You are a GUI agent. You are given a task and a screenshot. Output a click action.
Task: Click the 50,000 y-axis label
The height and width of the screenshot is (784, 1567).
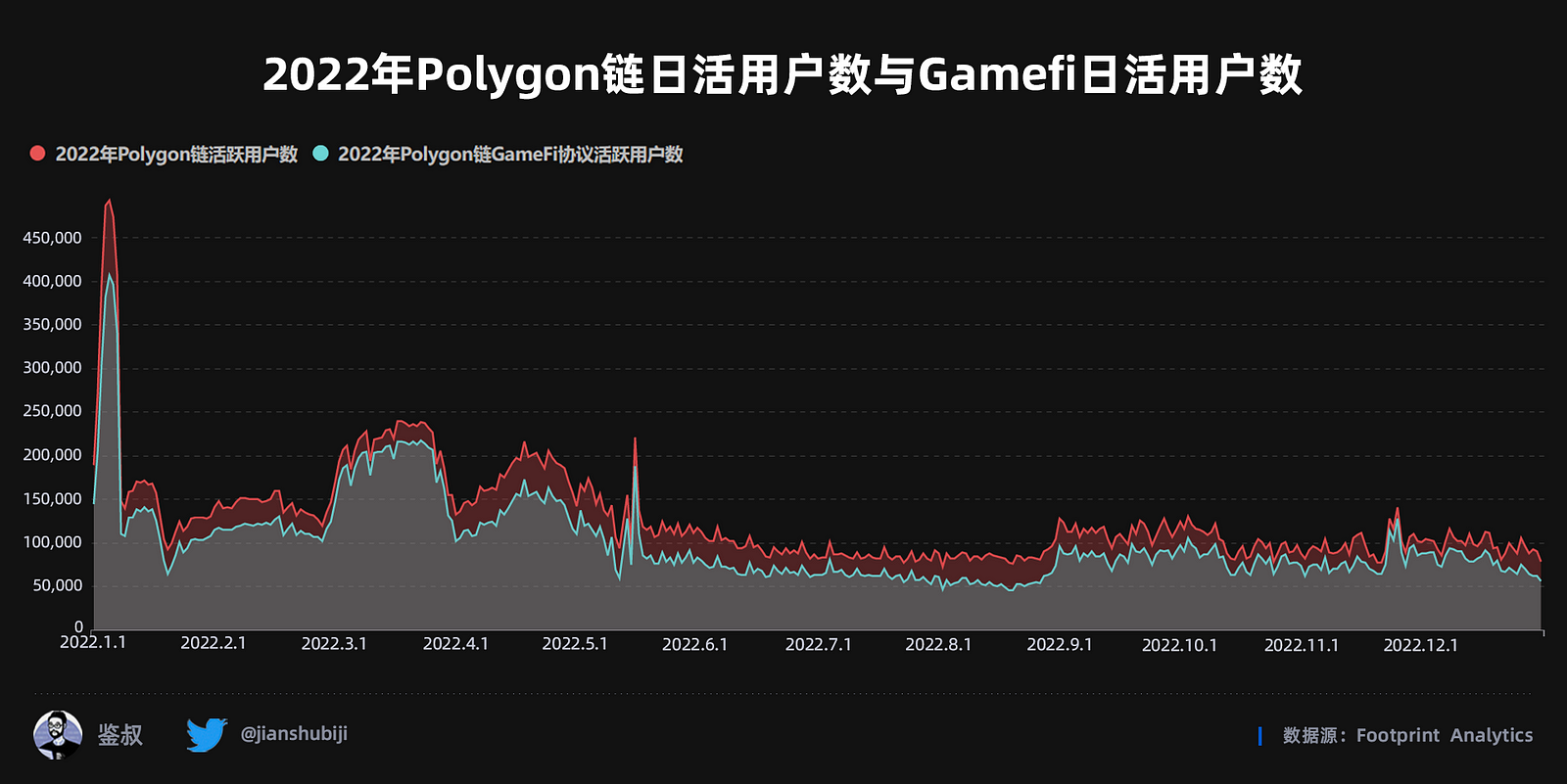57,585
